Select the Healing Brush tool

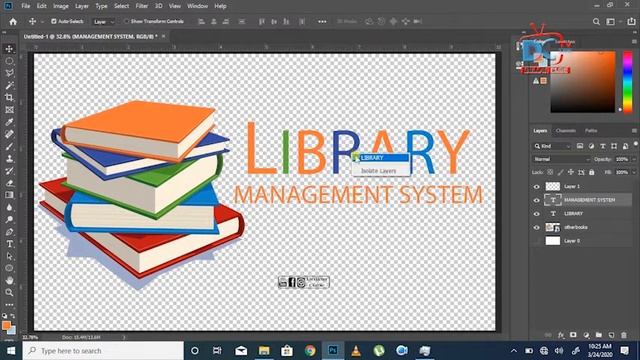[9, 134]
